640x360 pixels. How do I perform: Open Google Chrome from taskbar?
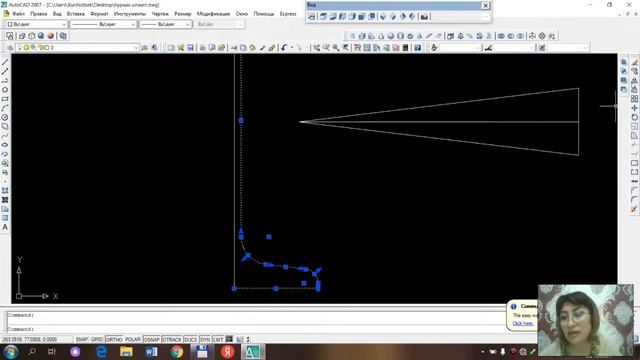point(177,351)
